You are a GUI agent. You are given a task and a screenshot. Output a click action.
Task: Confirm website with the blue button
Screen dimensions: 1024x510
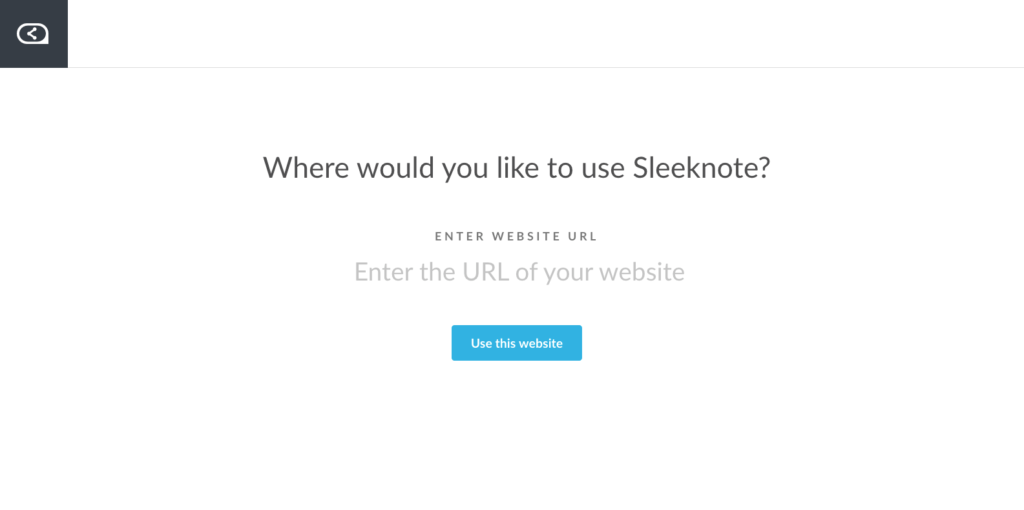(517, 343)
